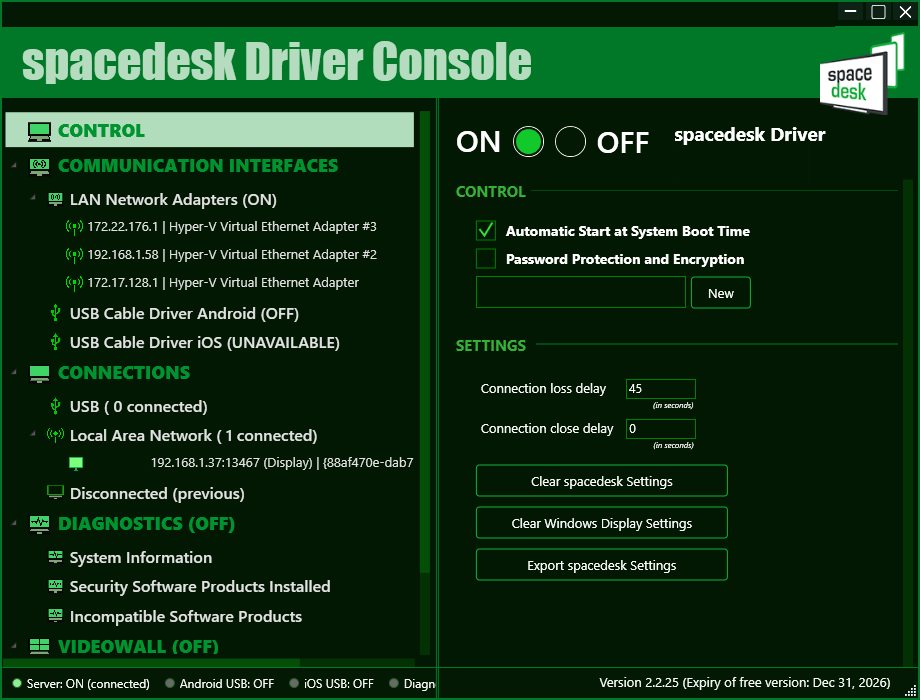
Task: Click Version 2.2.25 status text
Action: point(745,682)
